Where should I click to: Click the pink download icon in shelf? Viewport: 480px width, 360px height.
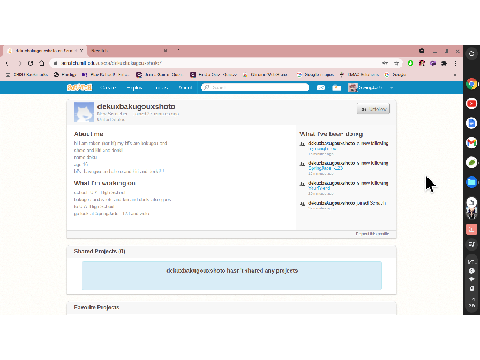pyautogui.click(x=471, y=229)
